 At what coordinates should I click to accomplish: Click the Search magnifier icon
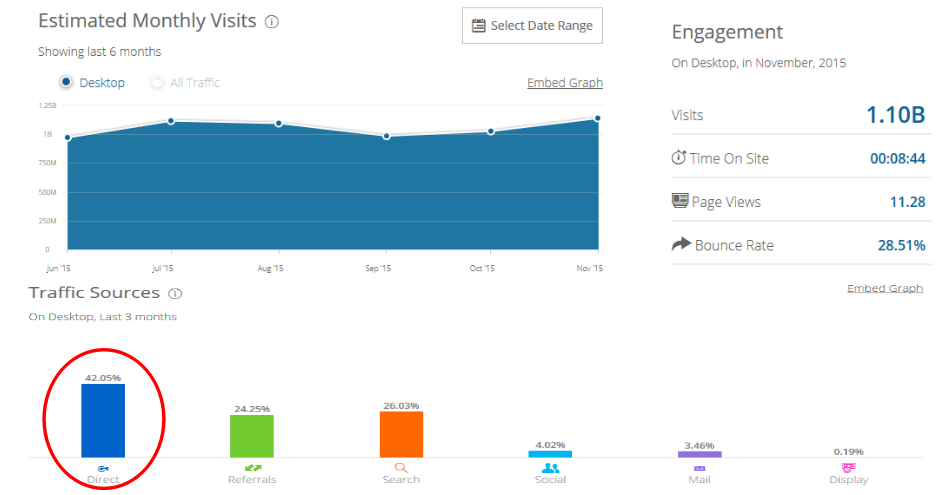pyautogui.click(x=401, y=467)
